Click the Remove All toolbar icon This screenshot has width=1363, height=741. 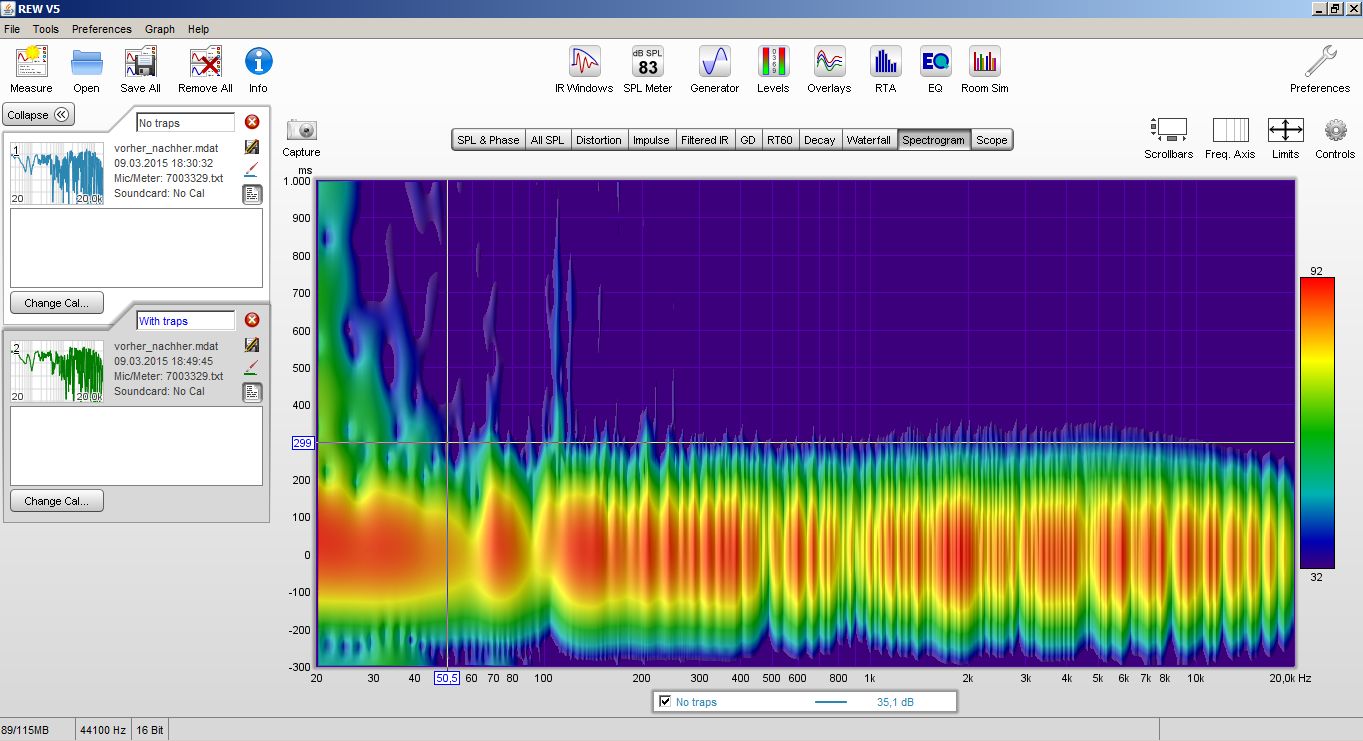[205, 63]
